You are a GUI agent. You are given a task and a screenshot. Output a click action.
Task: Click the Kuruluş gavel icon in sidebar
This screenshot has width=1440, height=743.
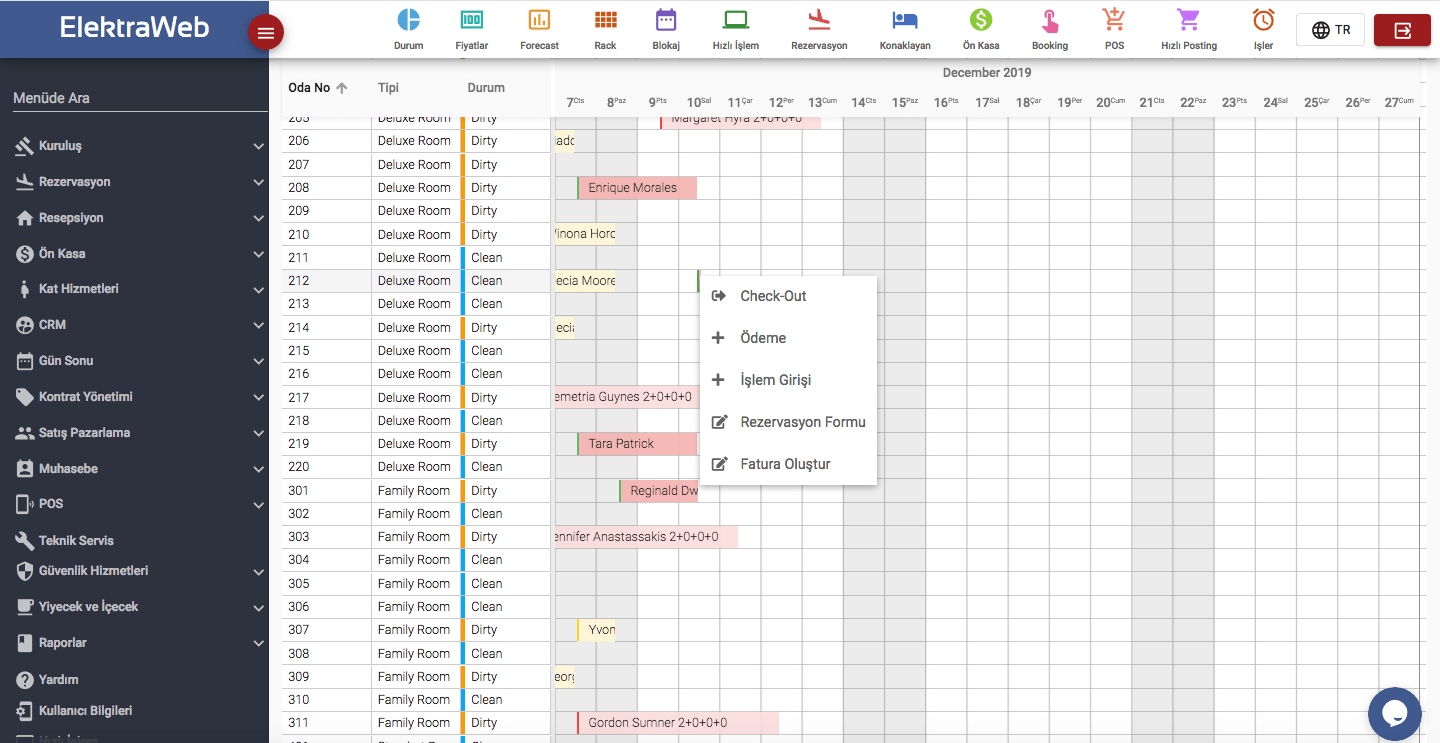click(25, 146)
